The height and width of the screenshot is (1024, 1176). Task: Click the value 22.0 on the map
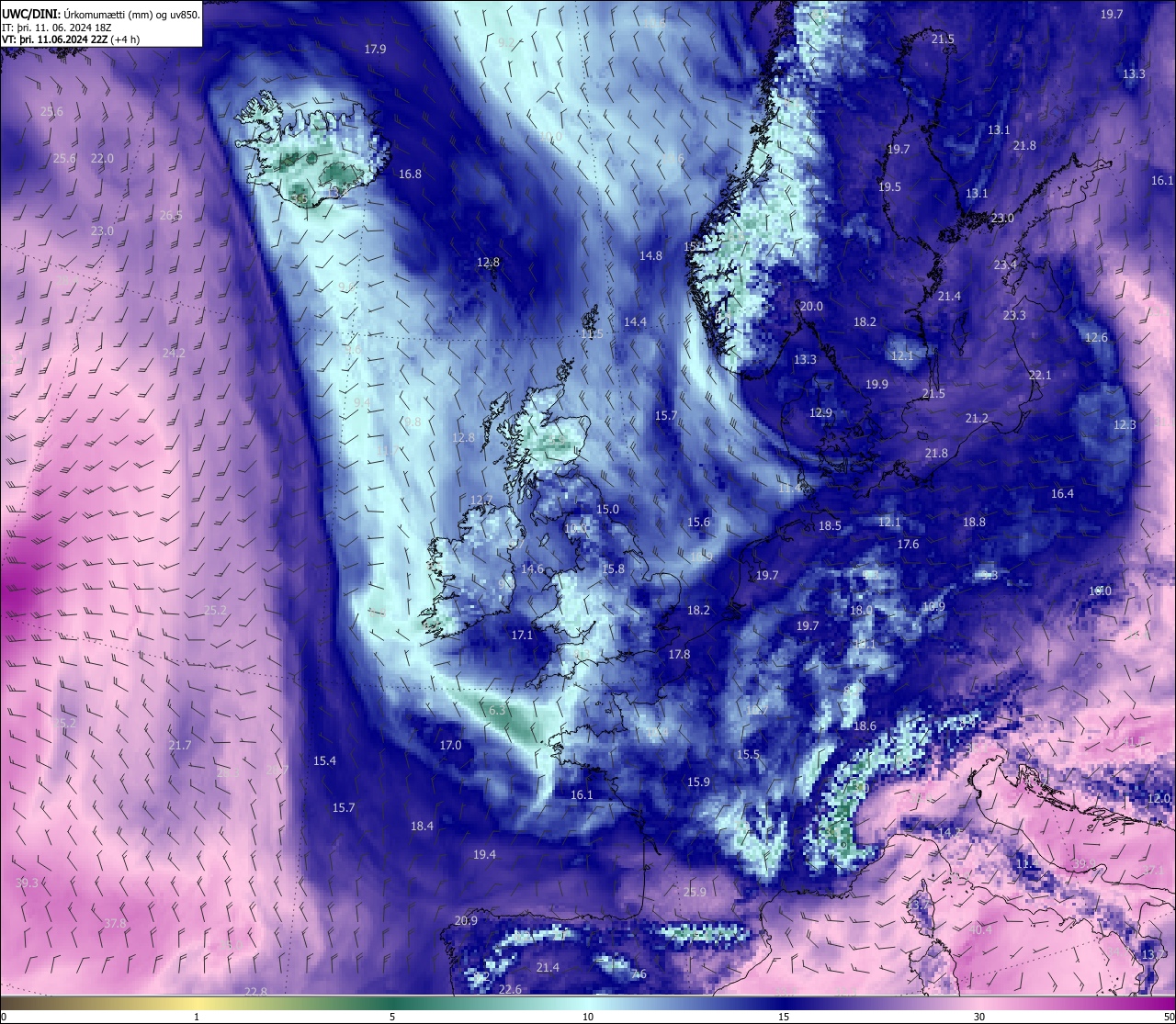click(102, 159)
